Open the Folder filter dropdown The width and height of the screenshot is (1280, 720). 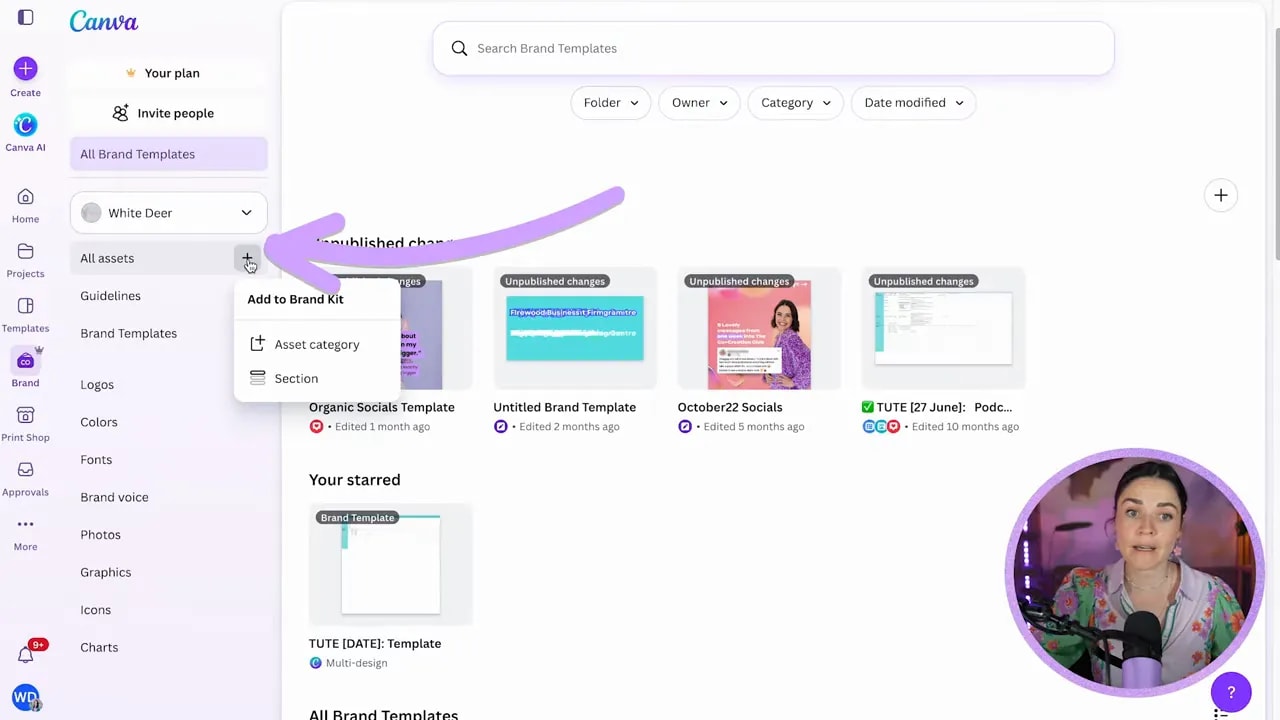tap(611, 103)
